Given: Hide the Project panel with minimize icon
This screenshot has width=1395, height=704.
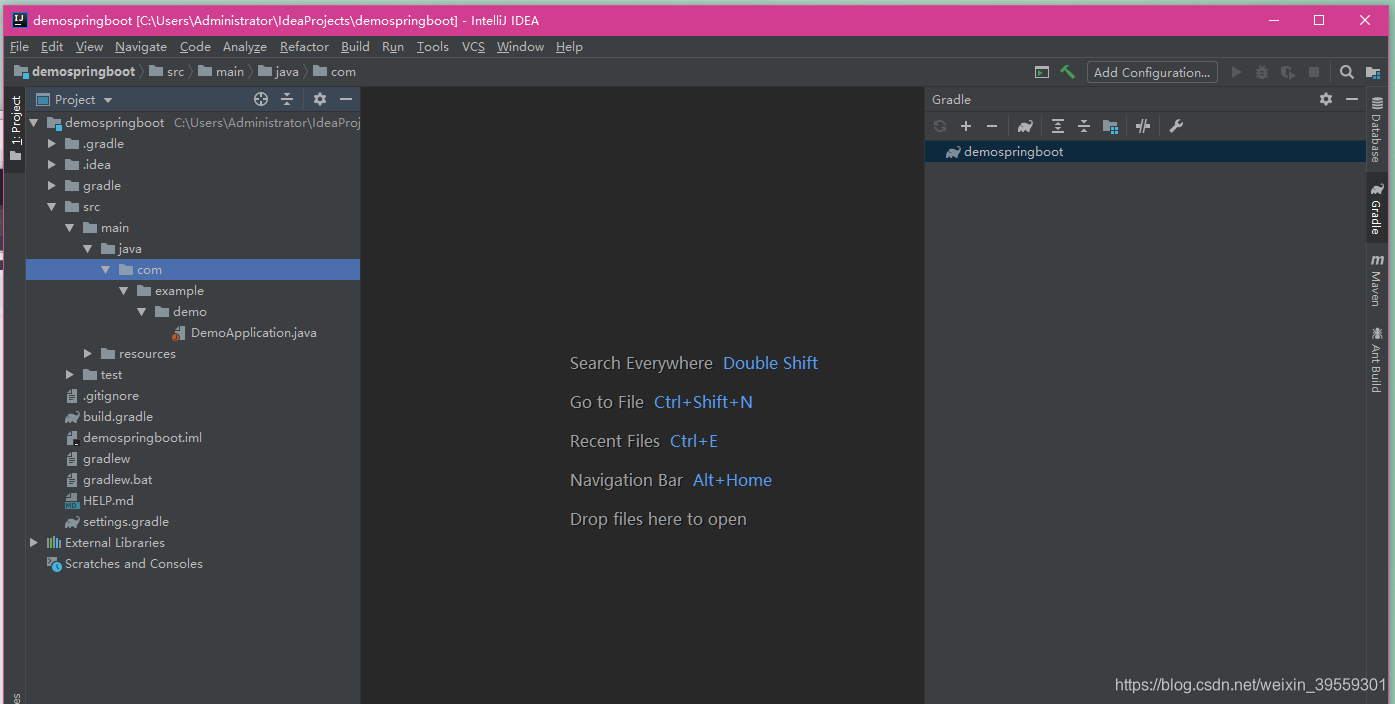Looking at the screenshot, I should point(346,99).
